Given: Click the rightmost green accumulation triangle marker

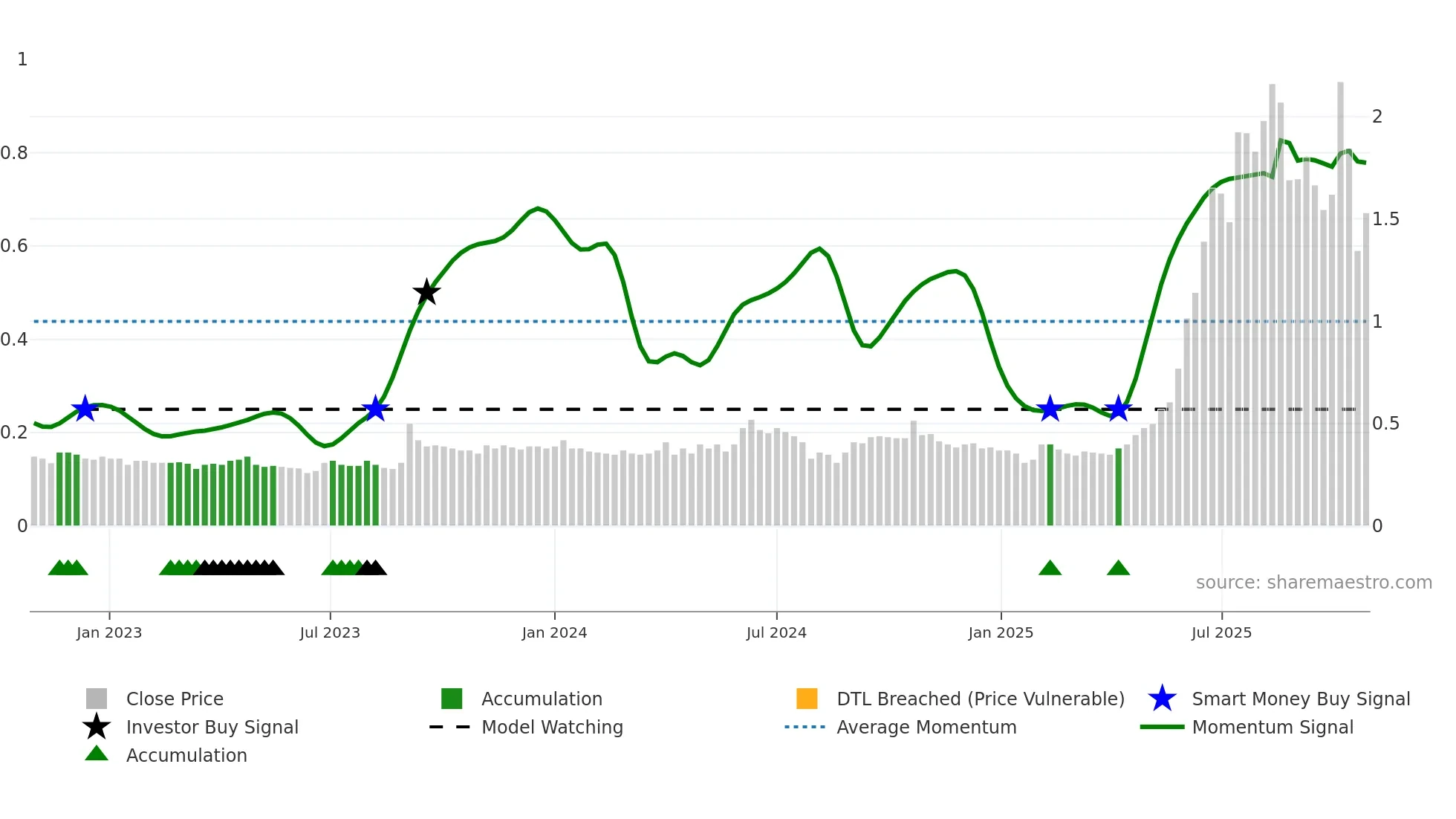Looking at the screenshot, I should (1118, 569).
